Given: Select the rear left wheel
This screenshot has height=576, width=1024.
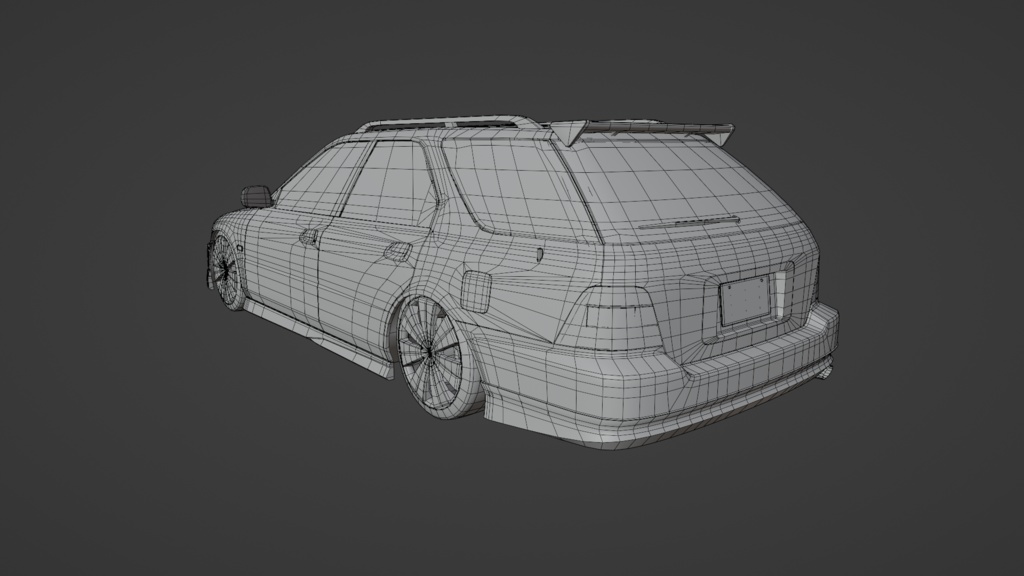Looking at the screenshot, I should (430, 355).
